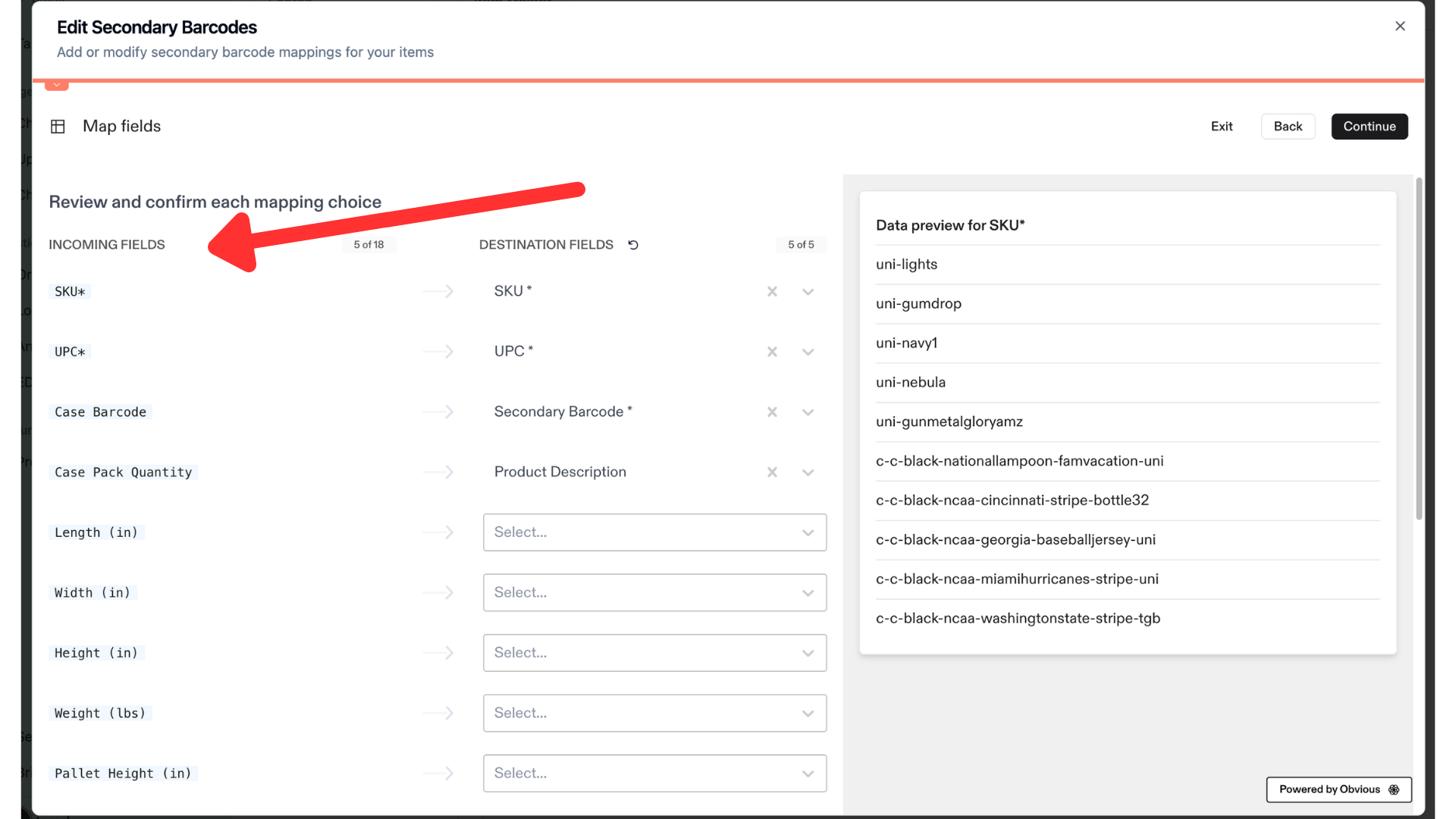Image resolution: width=1456 pixels, height=819 pixels.
Task: Expand the SKU destination dropdown chevron
Action: pyautogui.click(x=808, y=292)
